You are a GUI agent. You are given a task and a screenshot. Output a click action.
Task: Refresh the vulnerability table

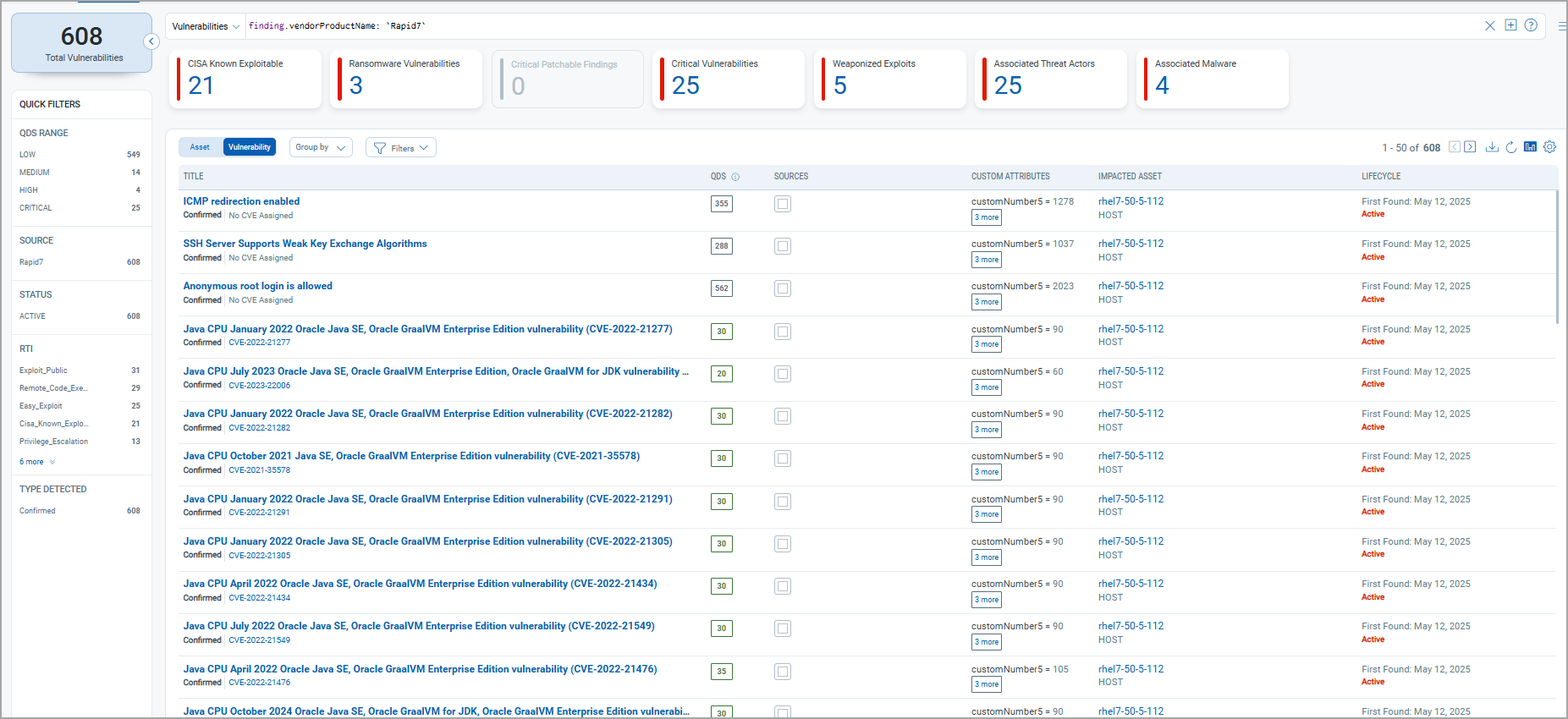(1511, 147)
